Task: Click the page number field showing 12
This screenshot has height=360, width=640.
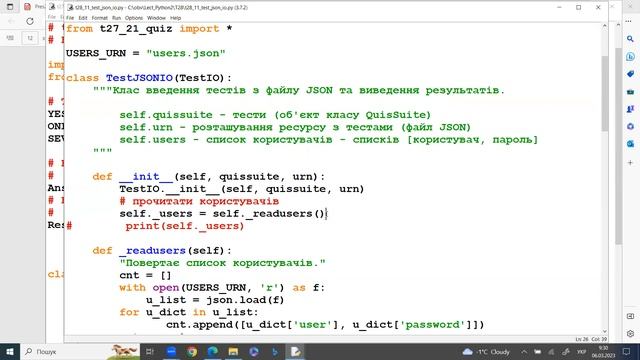Action: 30,38
